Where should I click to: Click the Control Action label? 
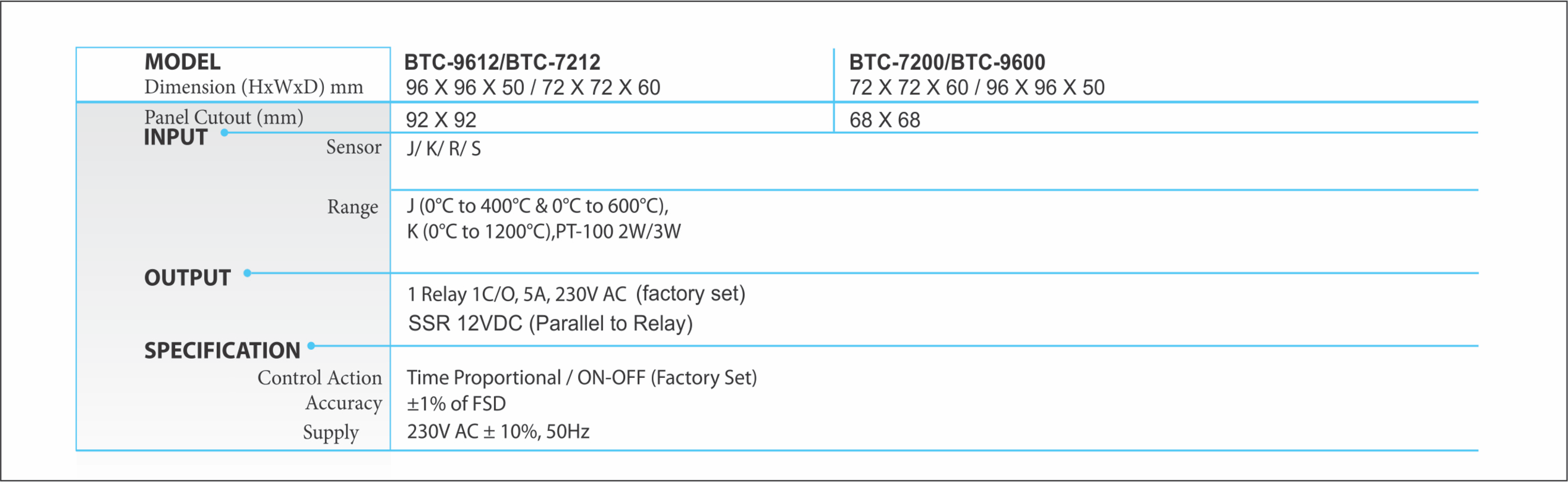point(320,378)
